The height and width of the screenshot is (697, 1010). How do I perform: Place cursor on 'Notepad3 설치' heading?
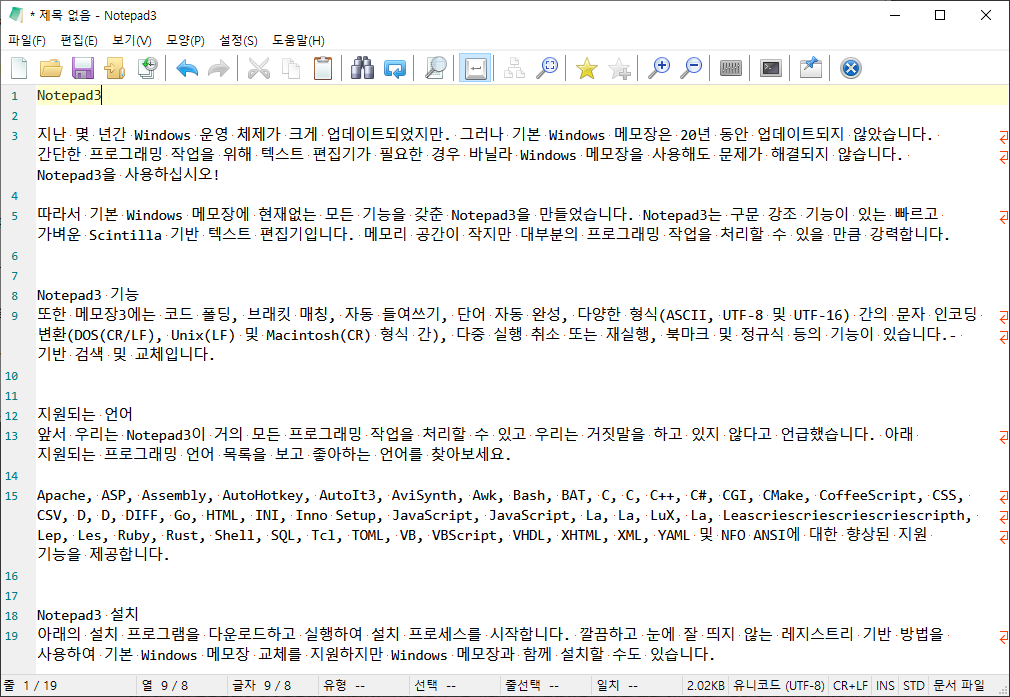(88, 615)
